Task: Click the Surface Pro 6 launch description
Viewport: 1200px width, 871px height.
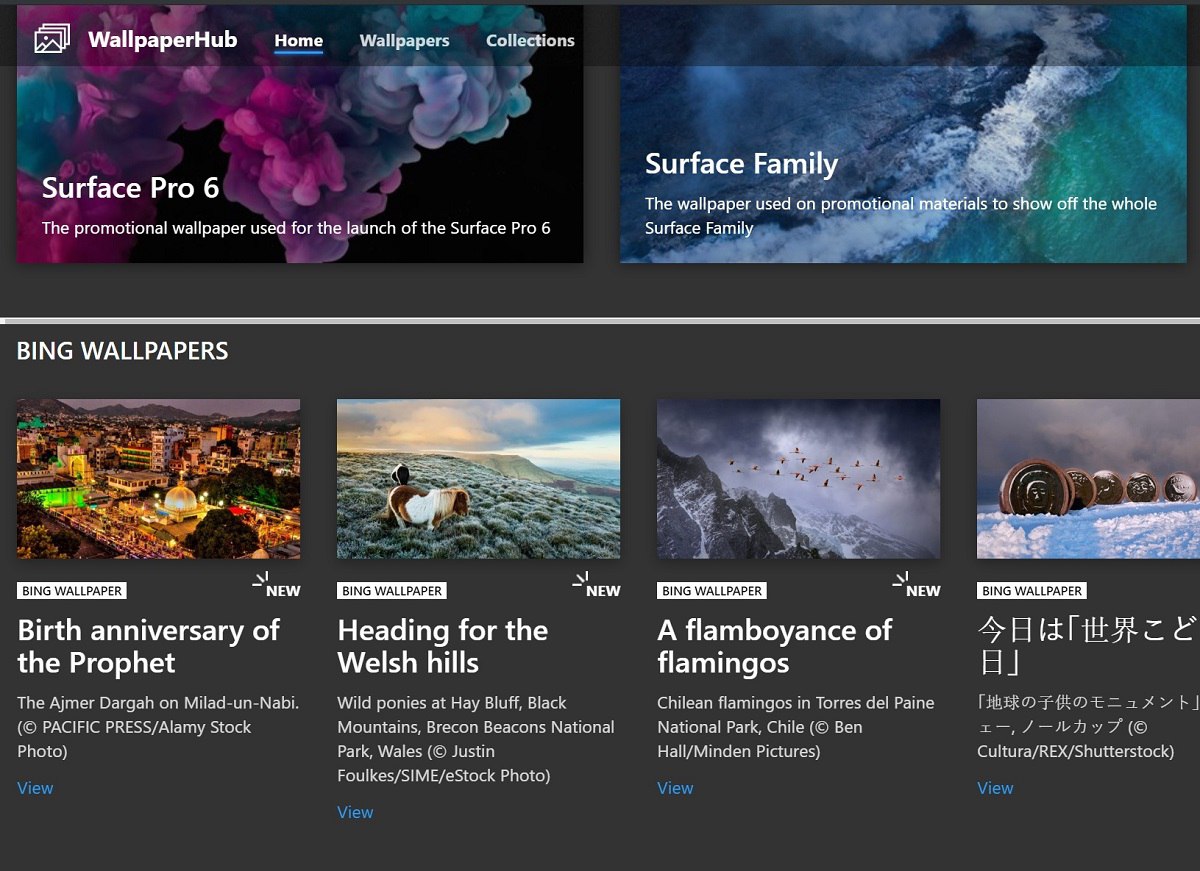Action: [x=296, y=228]
